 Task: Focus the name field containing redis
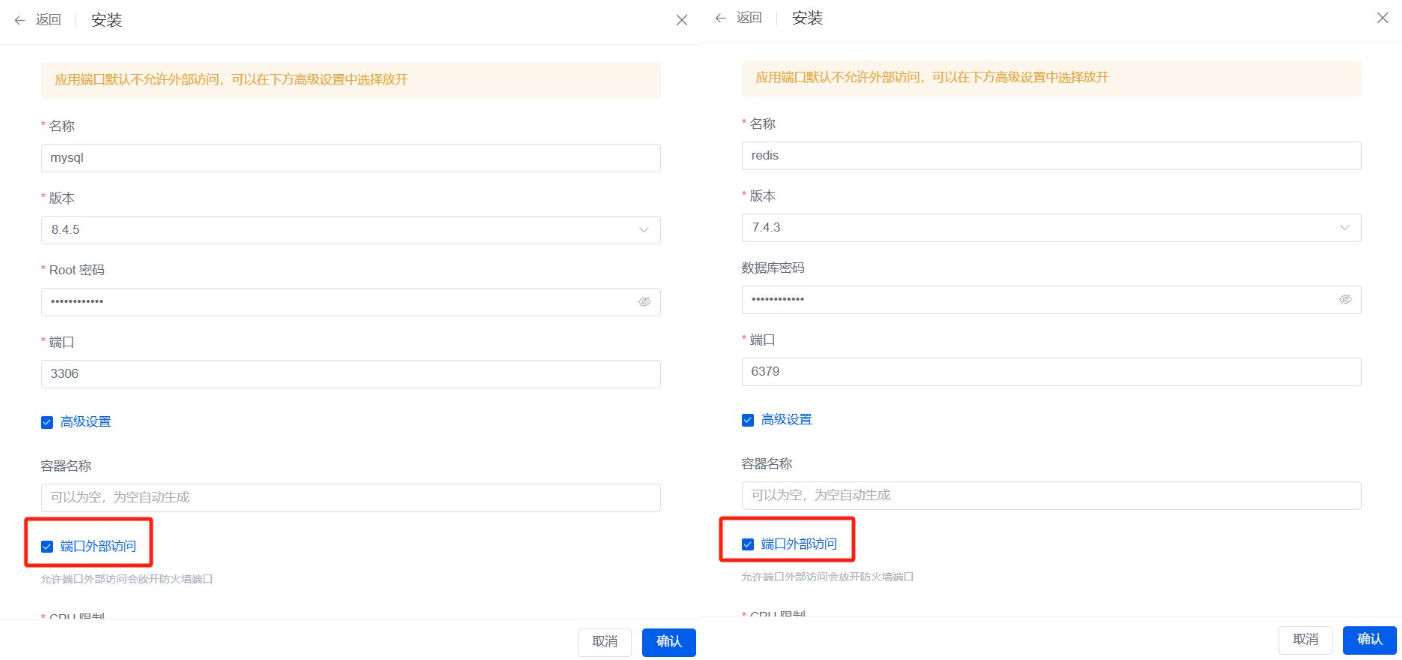point(1052,156)
